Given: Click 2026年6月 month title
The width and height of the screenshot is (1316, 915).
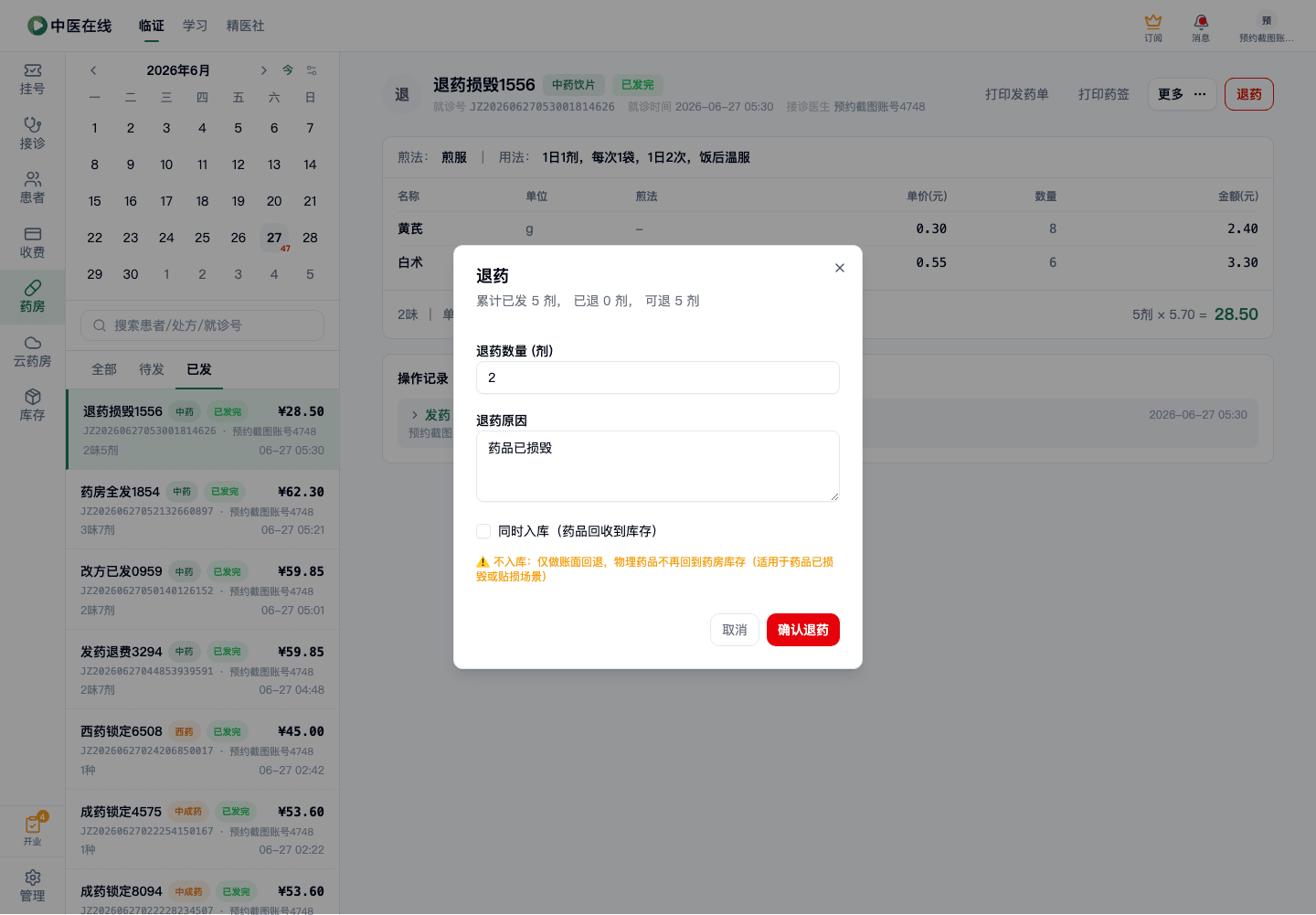Looking at the screenshot, I should (178, 70).
